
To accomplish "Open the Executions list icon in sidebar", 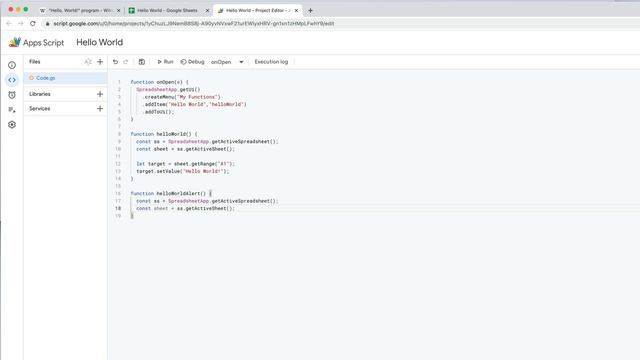I will pyautogui.click(x=12, y=109).
